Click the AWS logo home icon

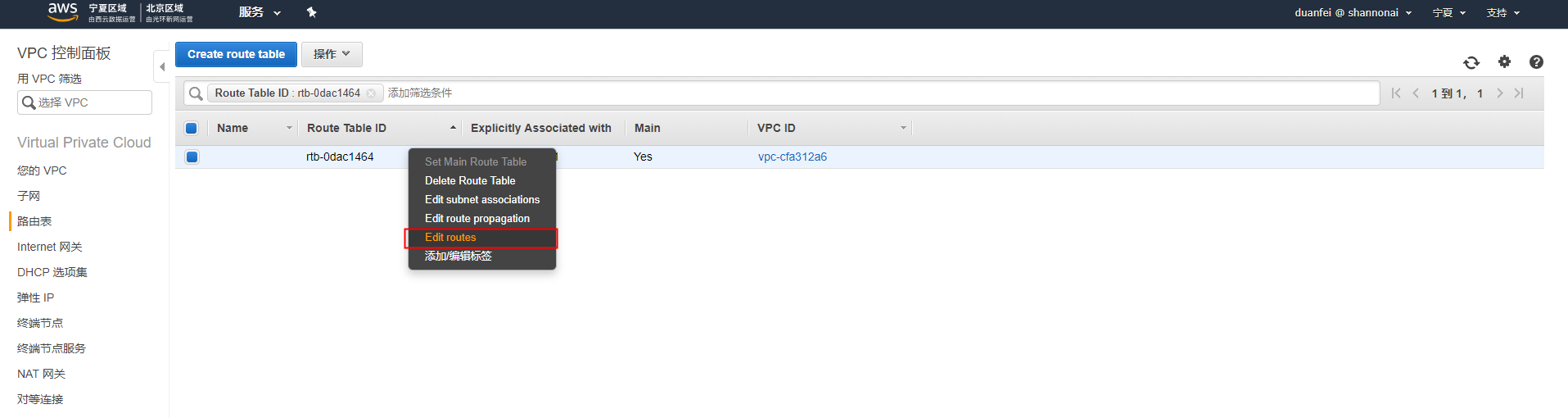coord(62,11)
